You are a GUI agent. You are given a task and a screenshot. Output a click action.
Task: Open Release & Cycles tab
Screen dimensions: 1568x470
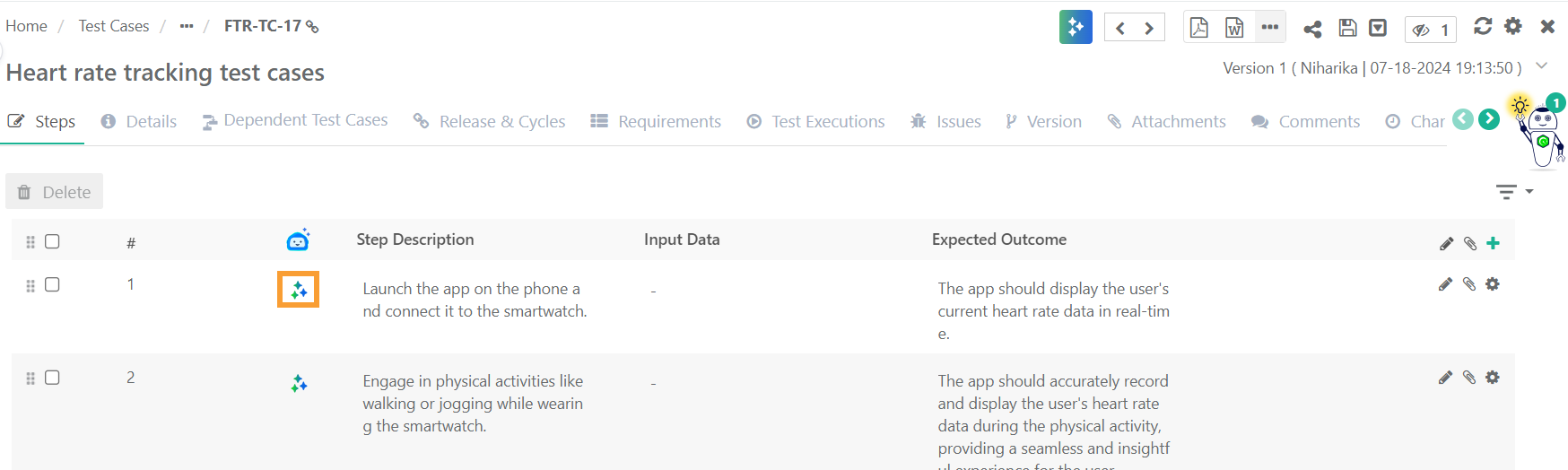click(489, 121)
